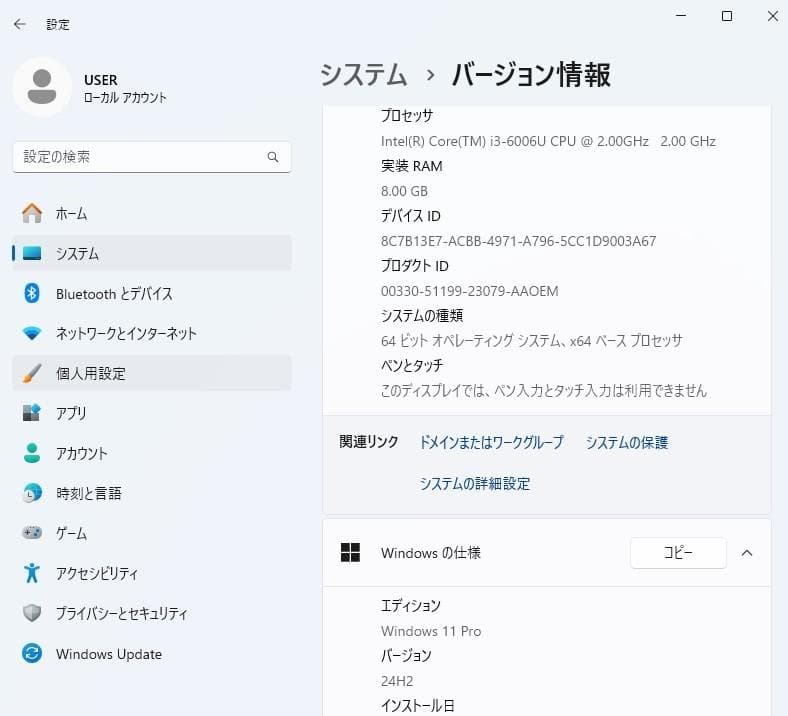Open ゲーム settings page
This screenshot has width=788, height=716.
152,533
